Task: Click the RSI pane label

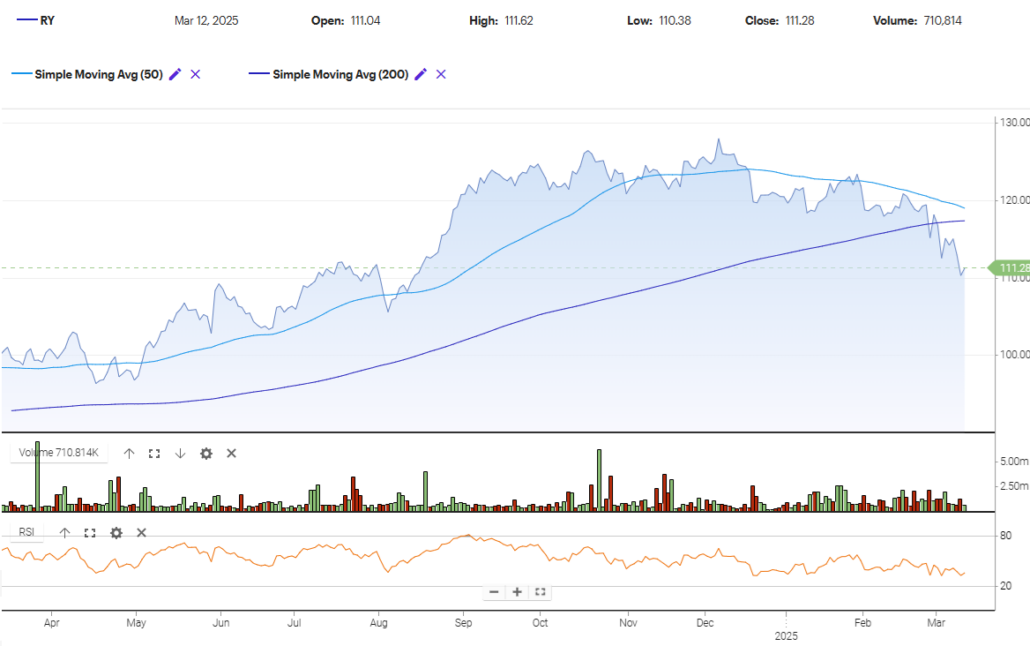Action: coord(26,532)
